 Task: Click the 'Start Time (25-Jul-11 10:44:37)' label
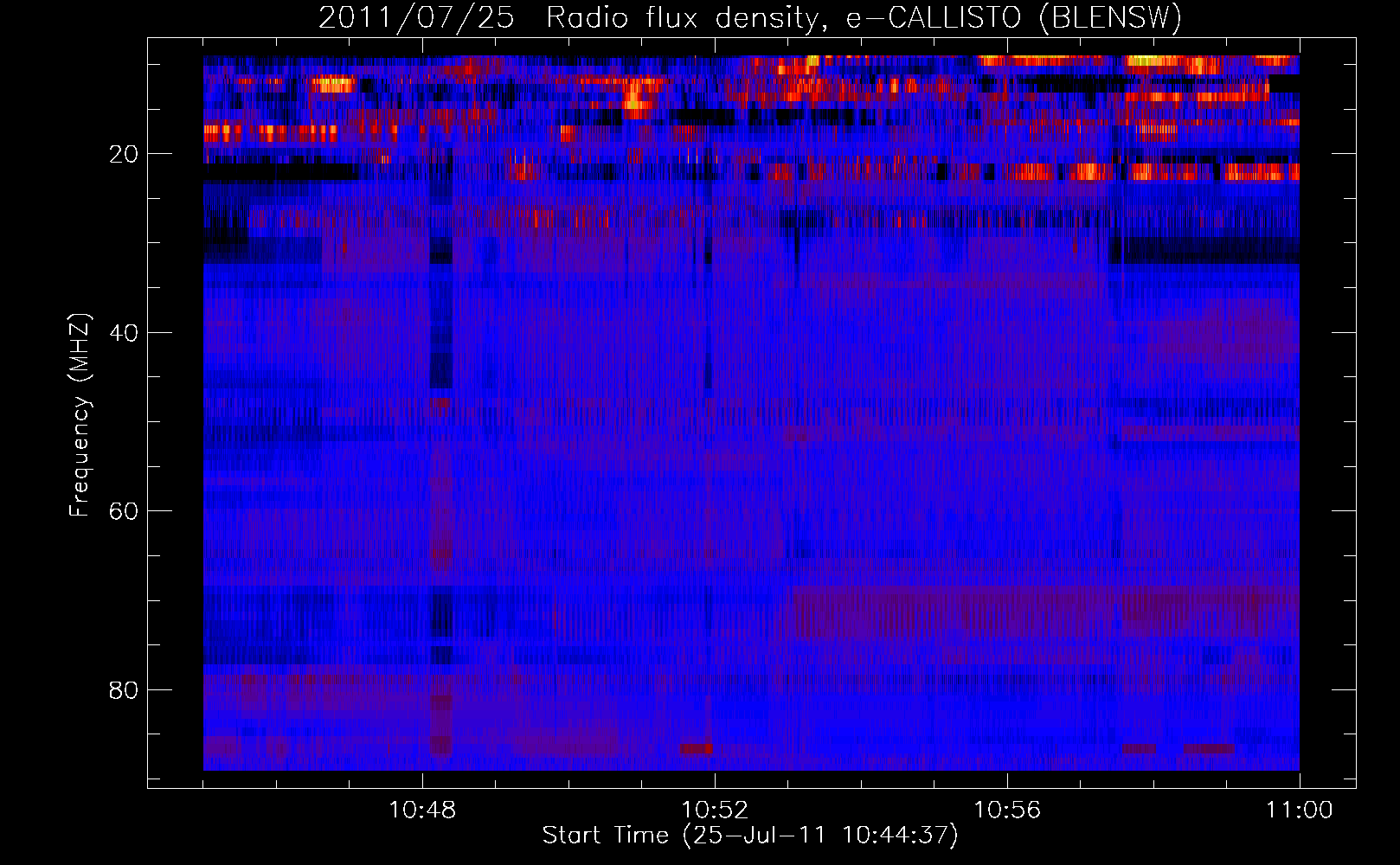click(750, 836)
